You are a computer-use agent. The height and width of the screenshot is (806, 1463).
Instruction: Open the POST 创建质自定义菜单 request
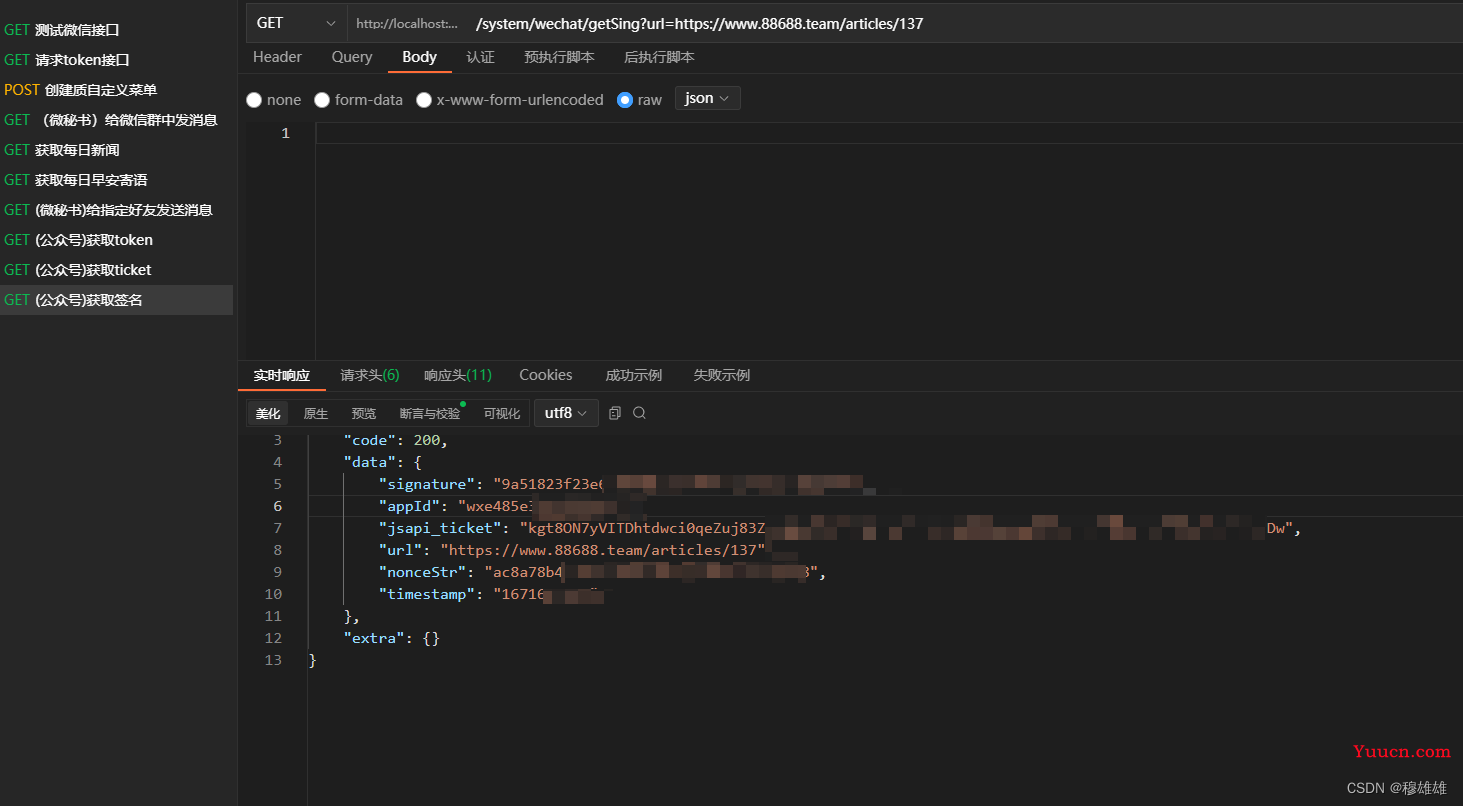116,90
